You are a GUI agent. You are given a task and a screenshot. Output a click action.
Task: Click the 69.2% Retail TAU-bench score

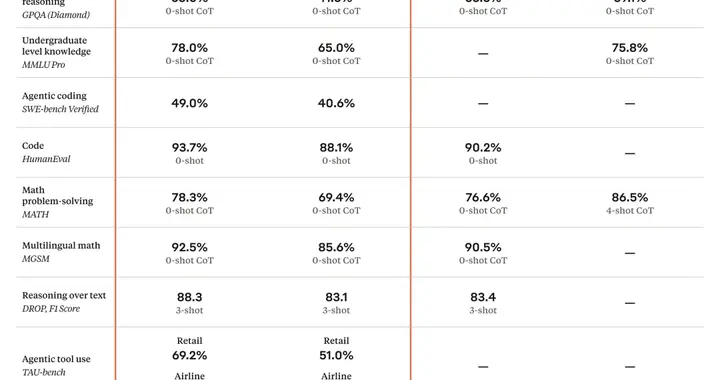tap(189, 355)
